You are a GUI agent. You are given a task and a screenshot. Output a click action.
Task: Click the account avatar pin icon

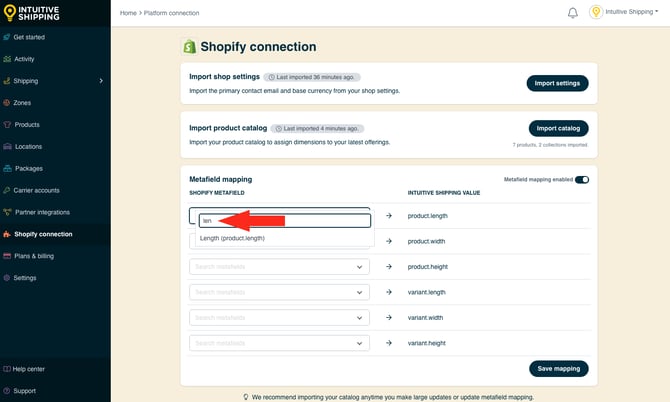pyautogui.click(x=596, y=12)
